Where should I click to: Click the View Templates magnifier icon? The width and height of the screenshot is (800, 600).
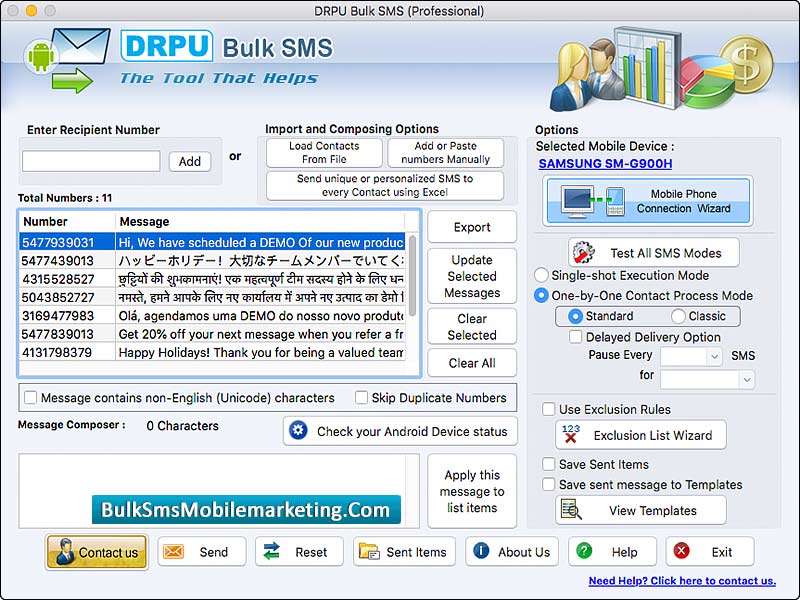click(x=569, y=510)
